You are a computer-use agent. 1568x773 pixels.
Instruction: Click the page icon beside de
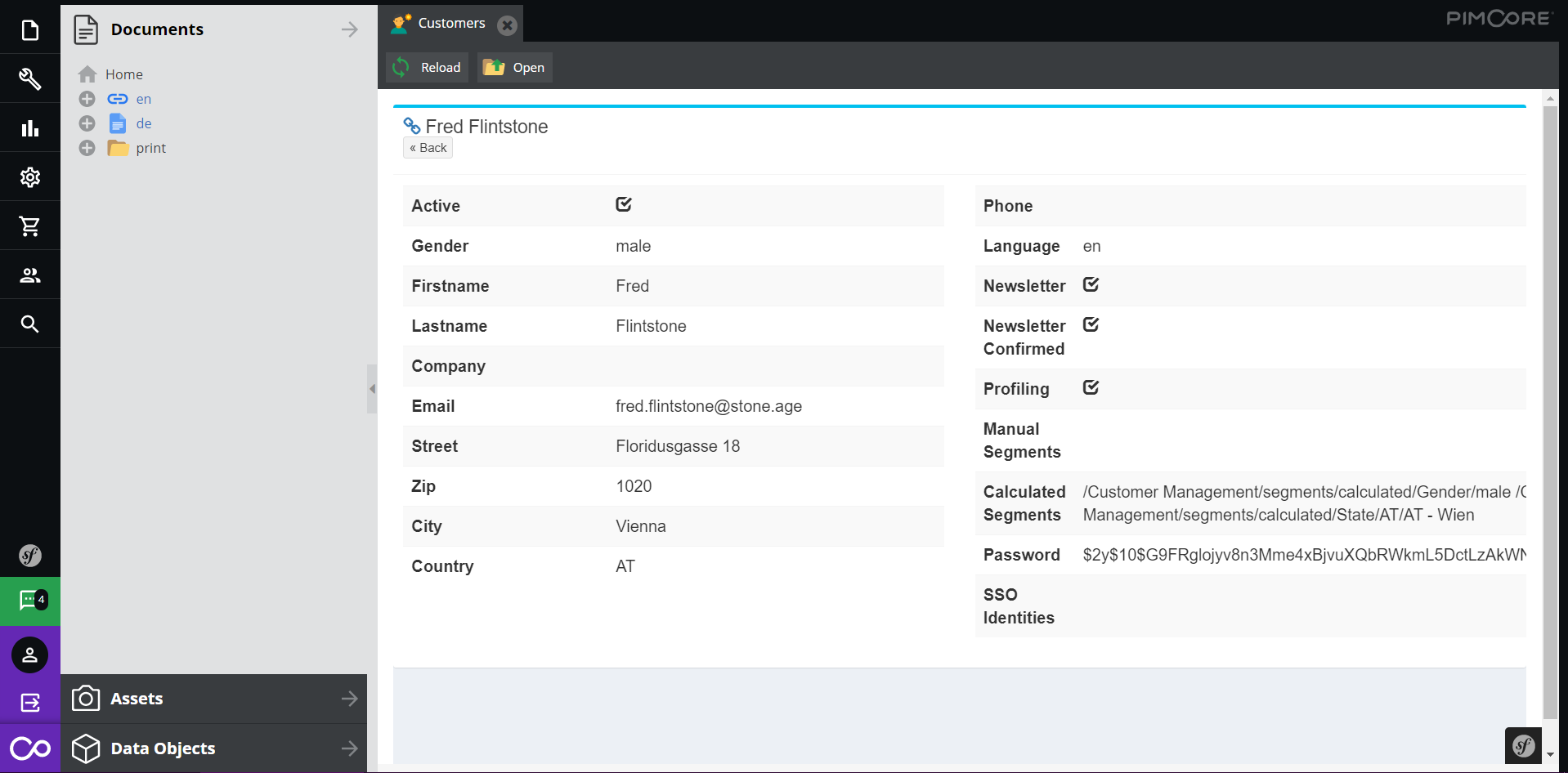click(118, 123)
